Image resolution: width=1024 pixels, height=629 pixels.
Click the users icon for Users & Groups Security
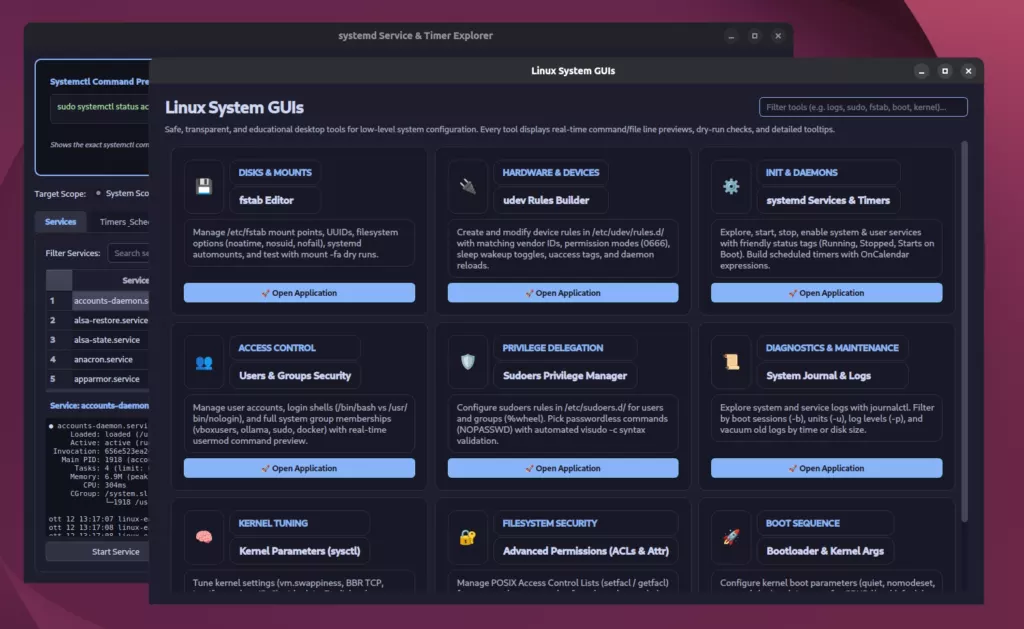204,362
